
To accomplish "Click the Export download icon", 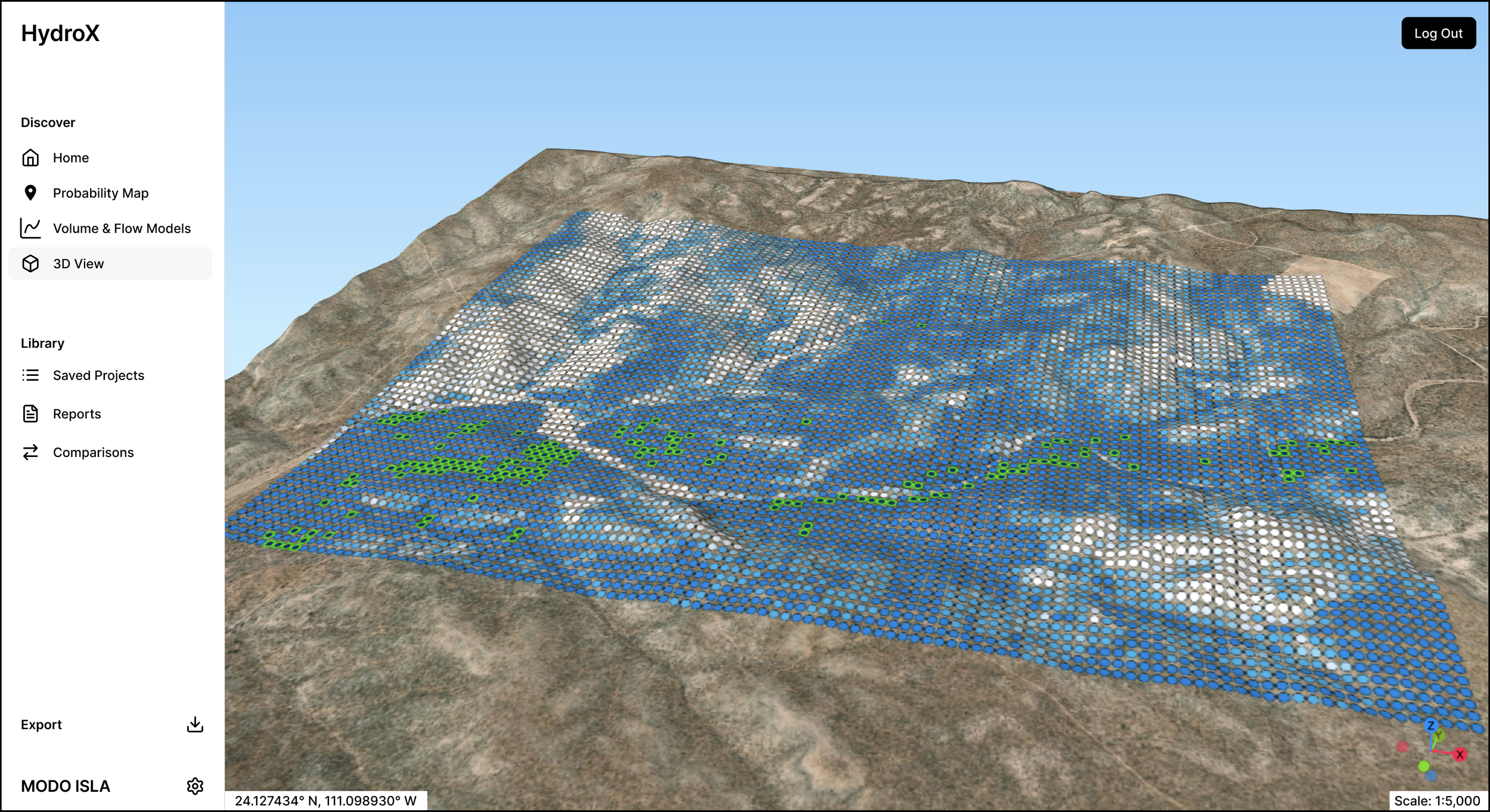I will click(195, 724).
